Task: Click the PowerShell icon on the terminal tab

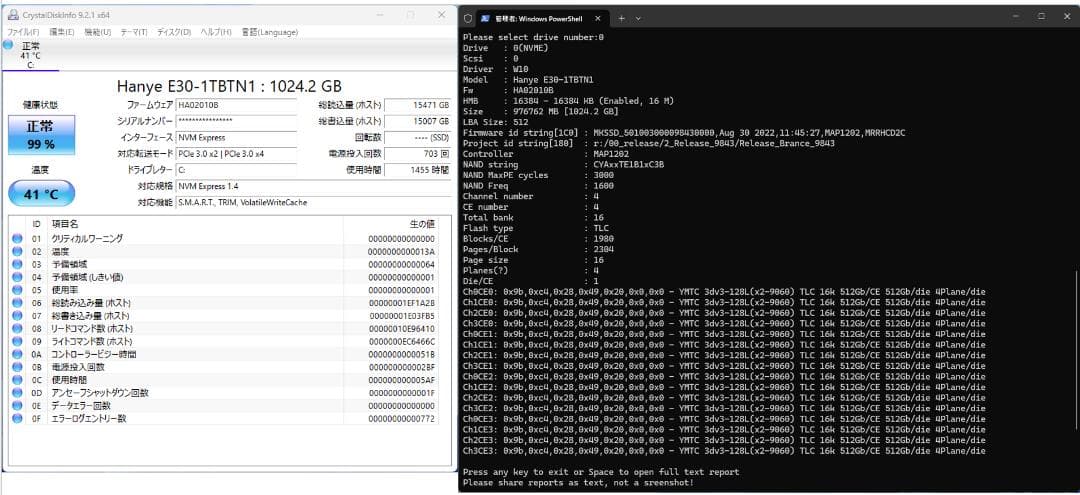Action: click(x=485, y=18)
